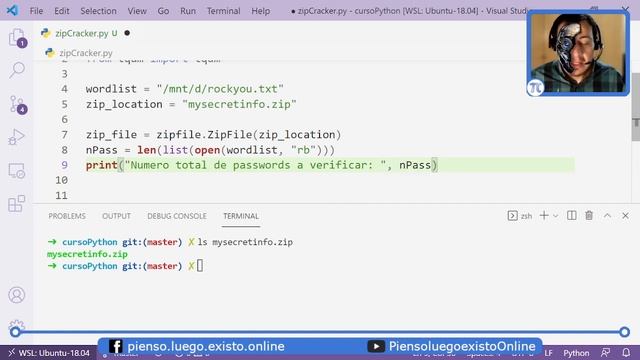
Task: Click the video progress bar end handle
Action: coord(624,332)
